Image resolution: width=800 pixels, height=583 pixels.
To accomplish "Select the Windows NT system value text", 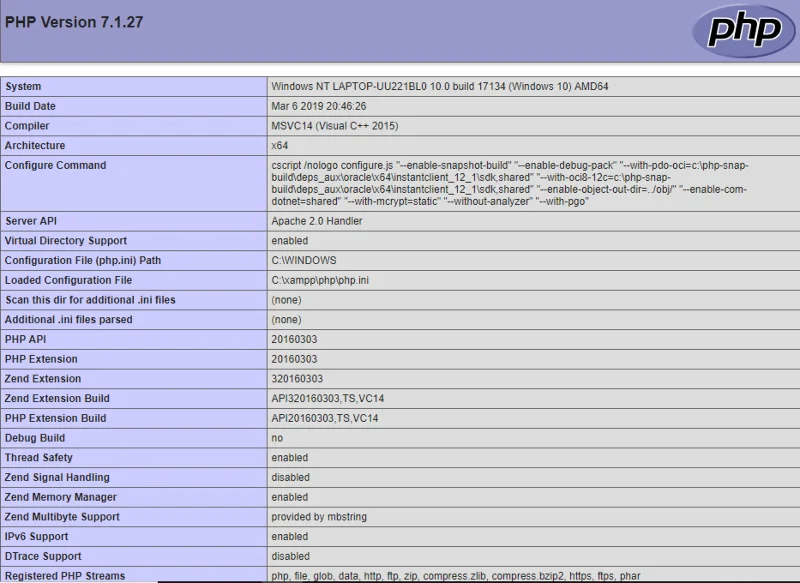I will [x=439, y=86].
